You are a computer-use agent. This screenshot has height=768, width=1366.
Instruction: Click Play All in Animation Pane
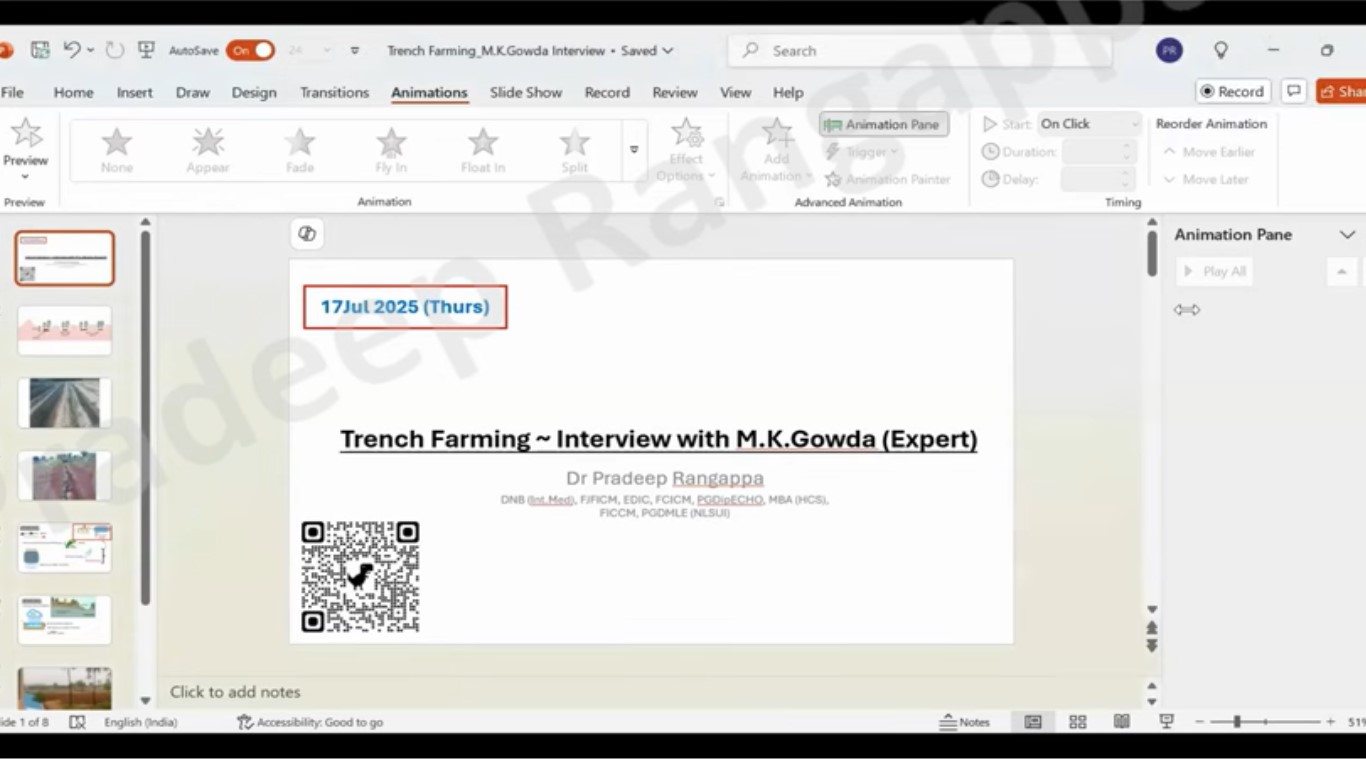pos(1214,271)
